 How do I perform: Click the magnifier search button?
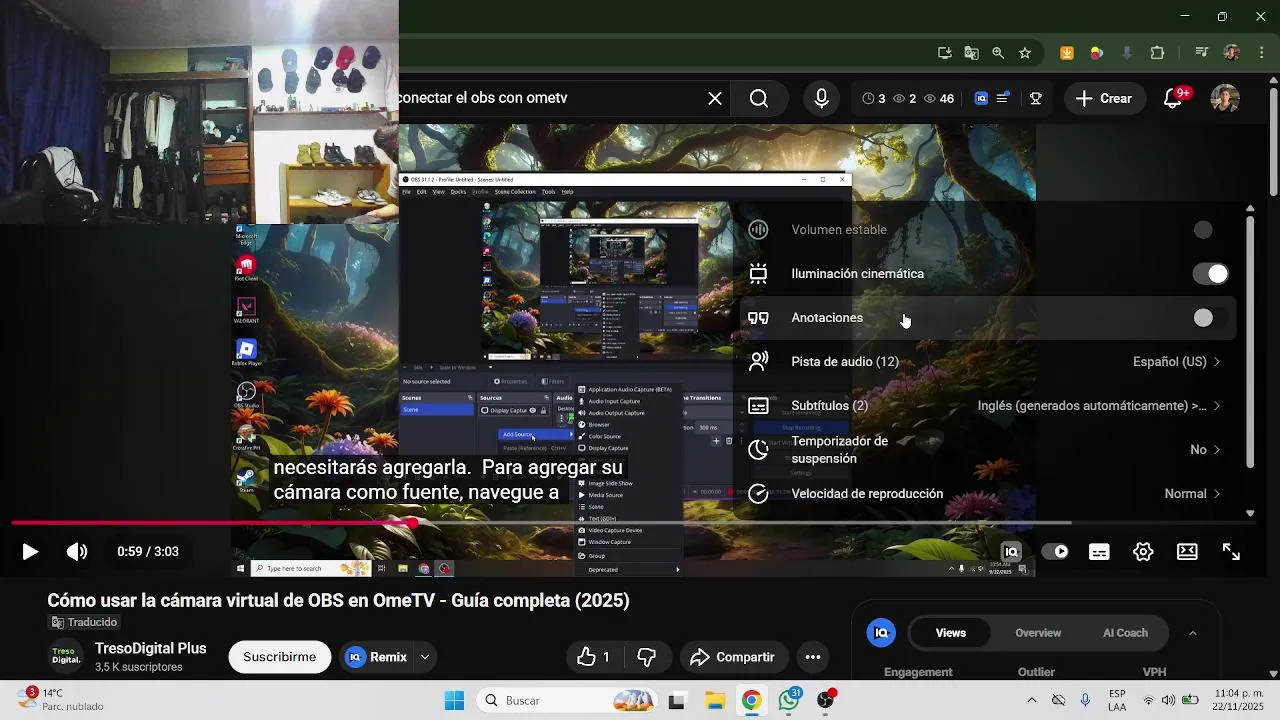(x=759, y=98)
